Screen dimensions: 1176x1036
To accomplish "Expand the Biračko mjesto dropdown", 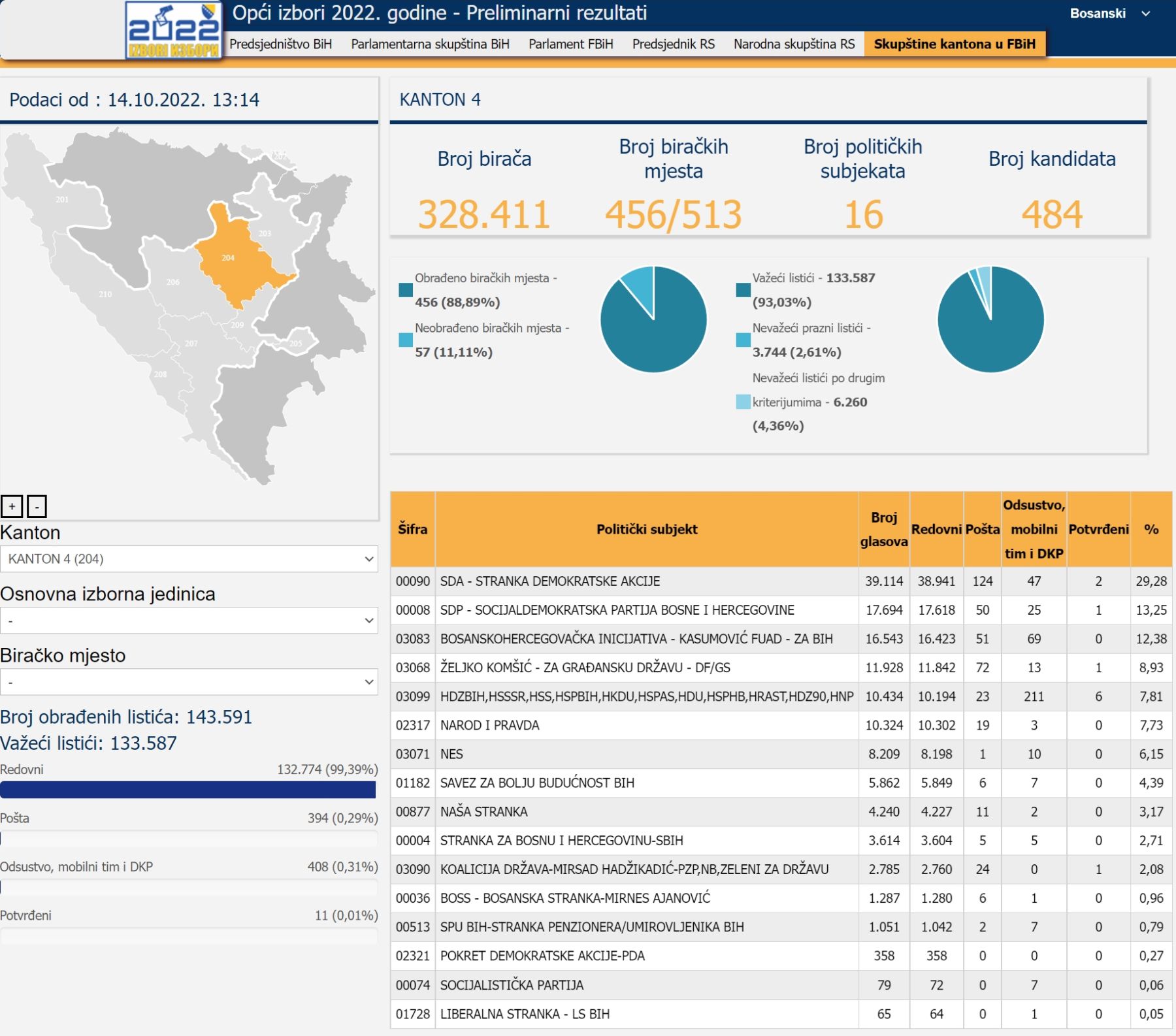I will point(189,682).
